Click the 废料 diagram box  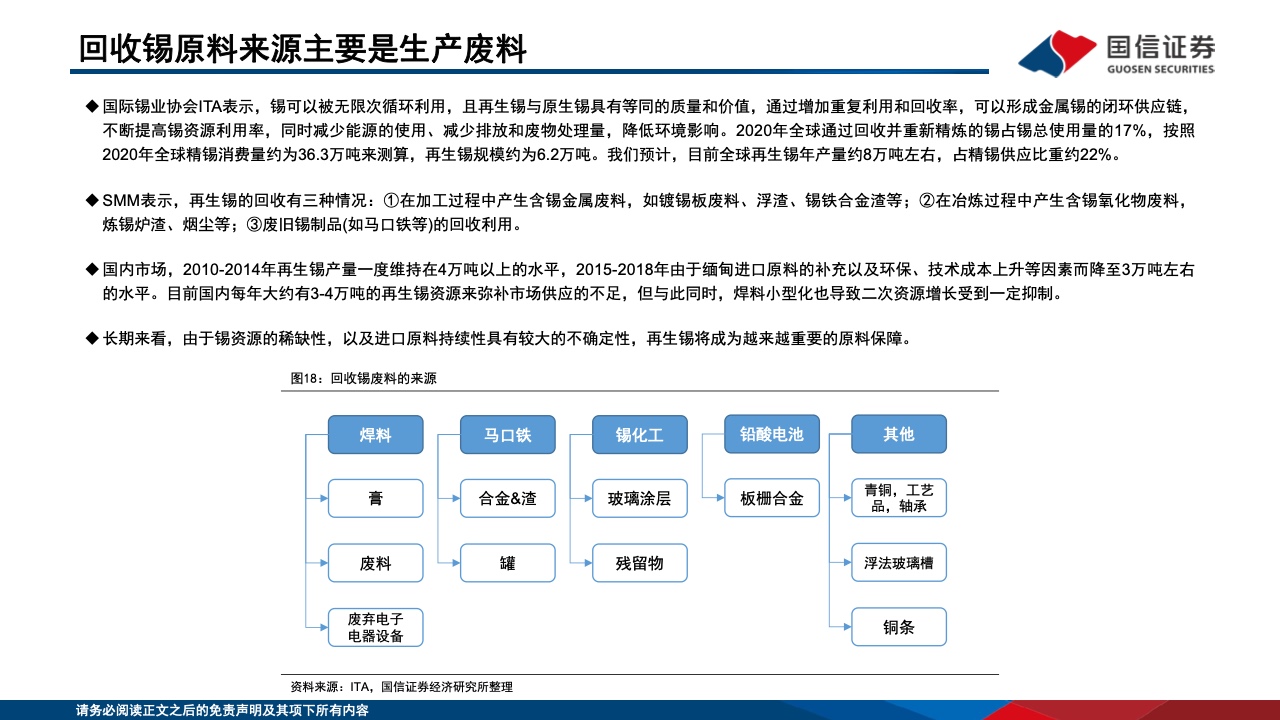click(x=376, y=562)
